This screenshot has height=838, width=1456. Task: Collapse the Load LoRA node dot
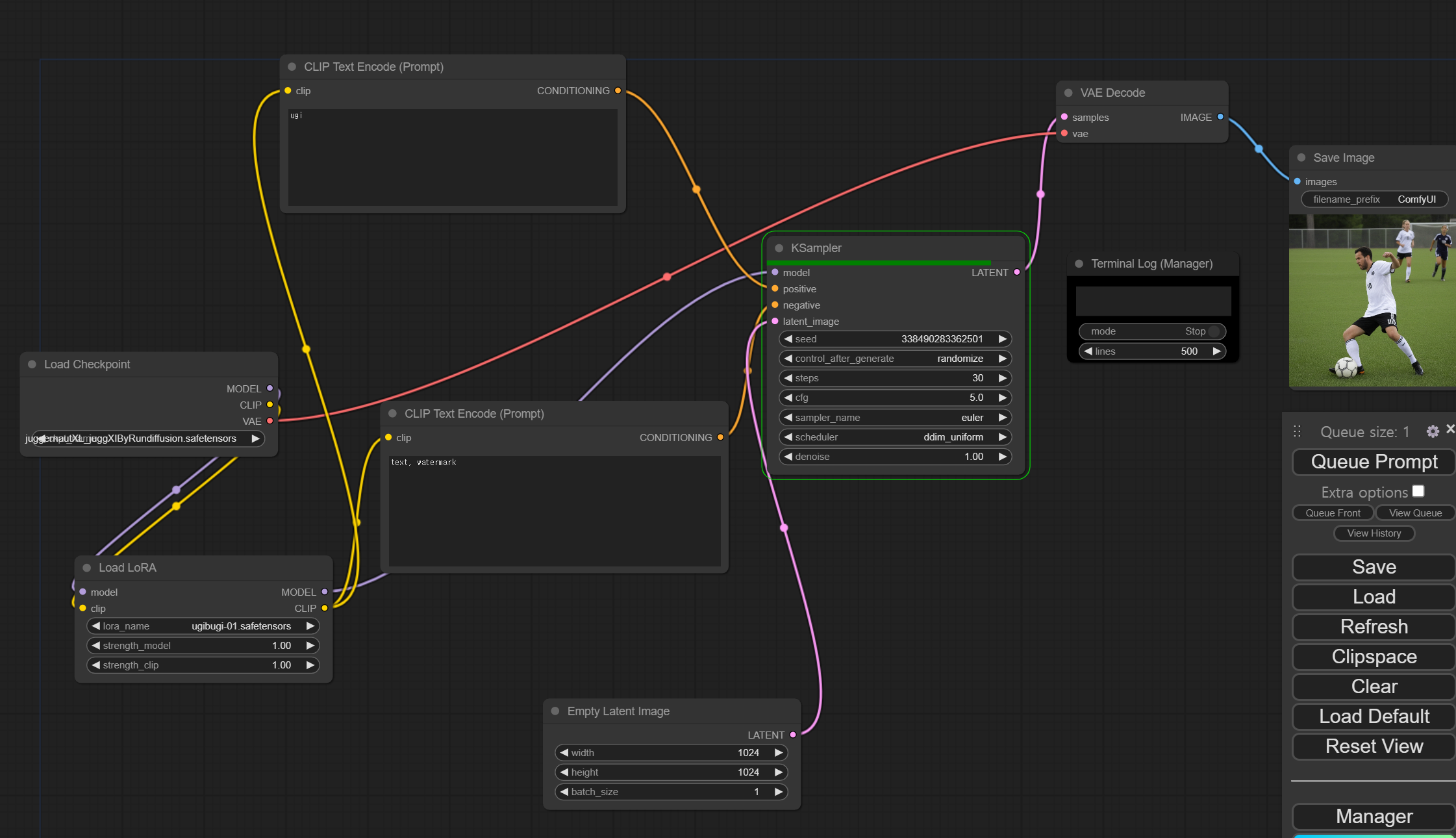click(86, 568)
